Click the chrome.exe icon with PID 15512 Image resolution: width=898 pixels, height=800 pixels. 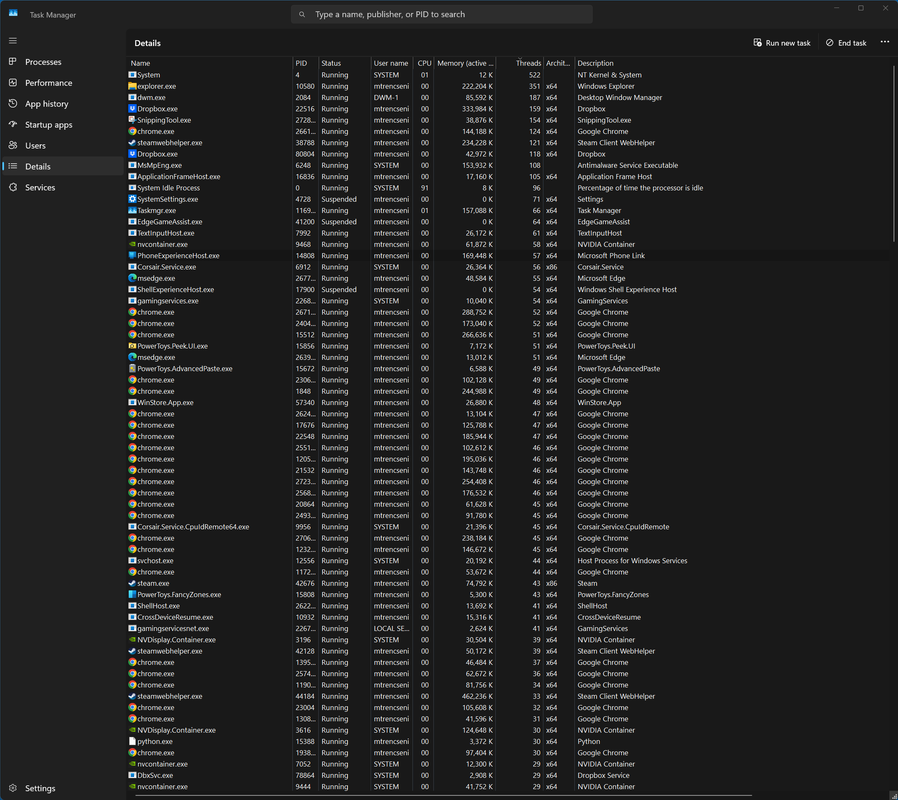pos(132,334)
